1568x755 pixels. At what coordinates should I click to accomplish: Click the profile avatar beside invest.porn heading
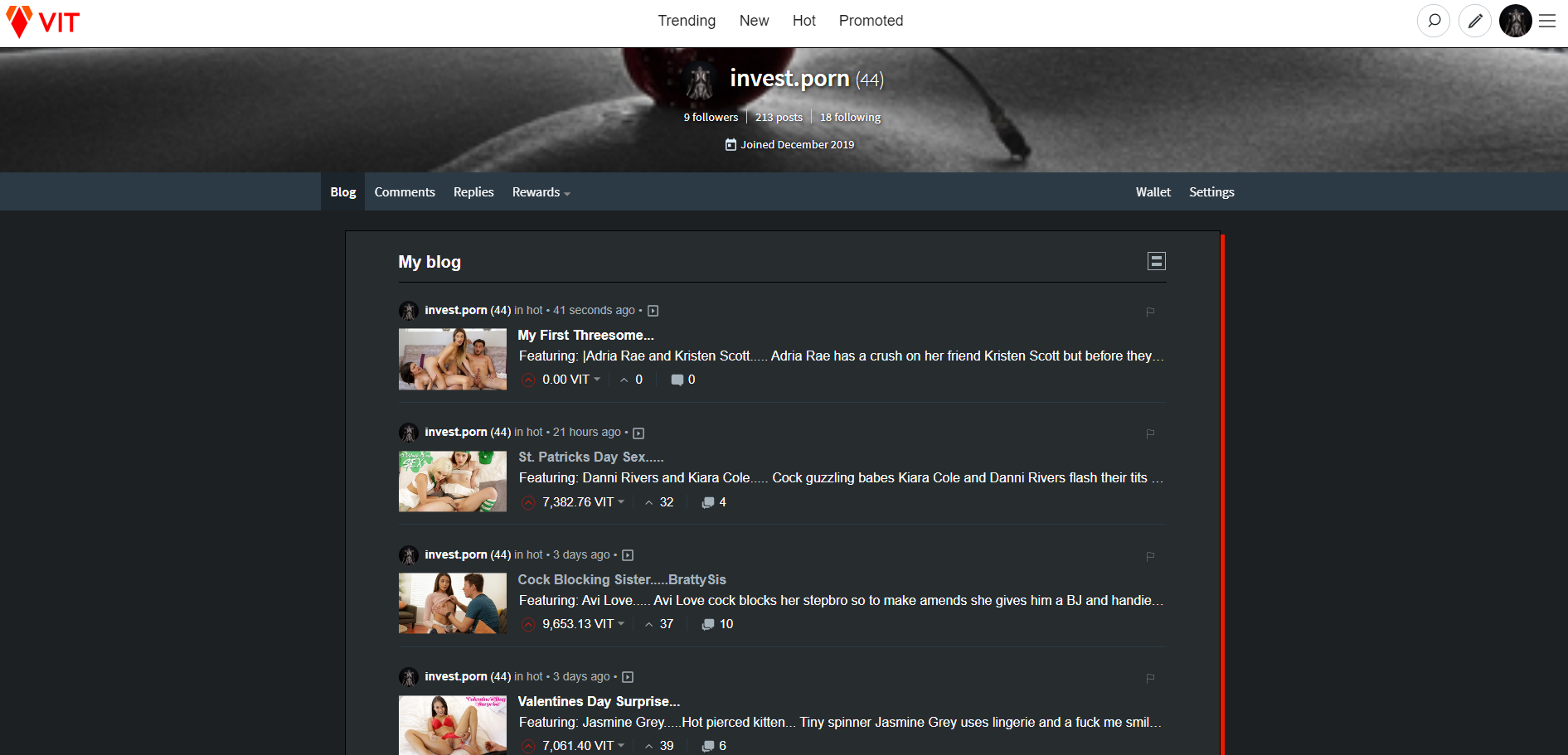(701, 81)
